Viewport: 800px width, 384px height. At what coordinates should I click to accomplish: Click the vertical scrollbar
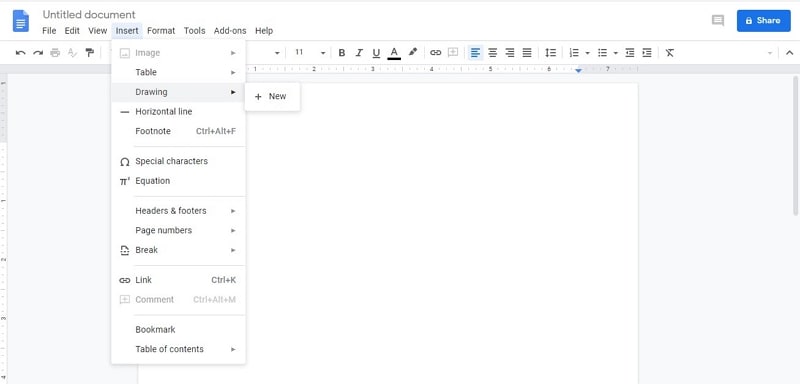click(x=796, y=145)
